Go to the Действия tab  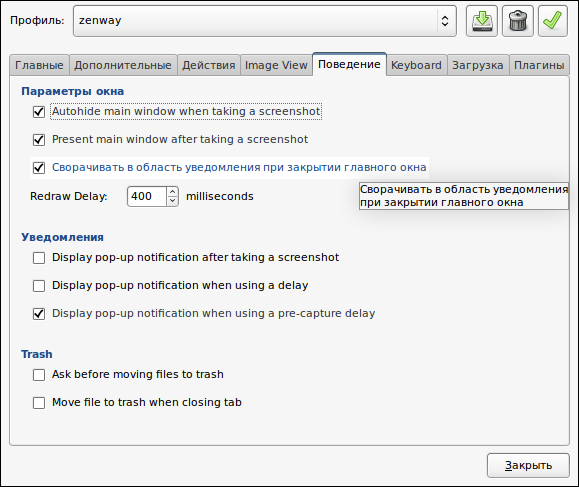click(209, 65)
